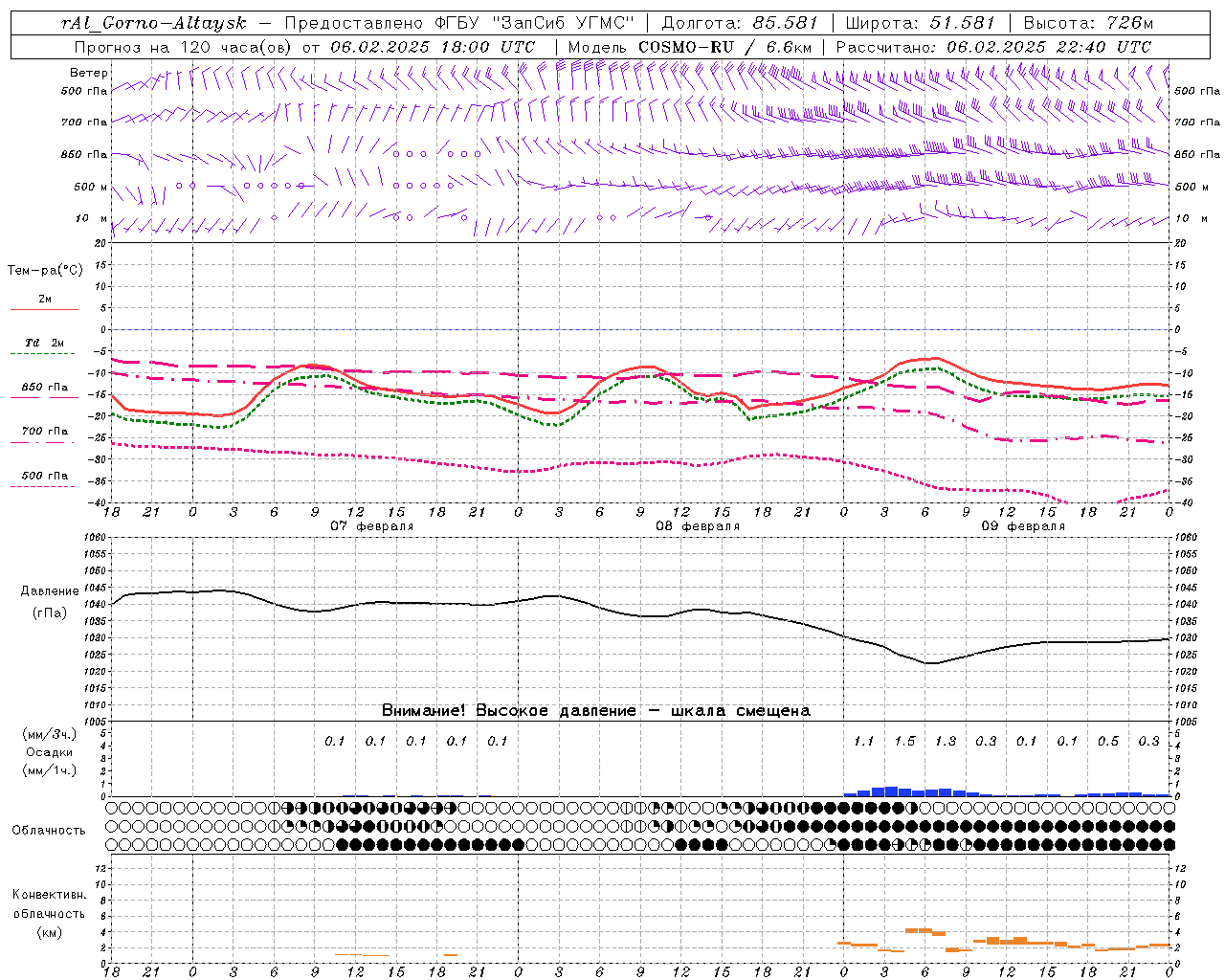1225x980 pixels.
Task: Click the 700 гПа temperature legend entry
Action: pyautogui.click(x=45, y=432)
